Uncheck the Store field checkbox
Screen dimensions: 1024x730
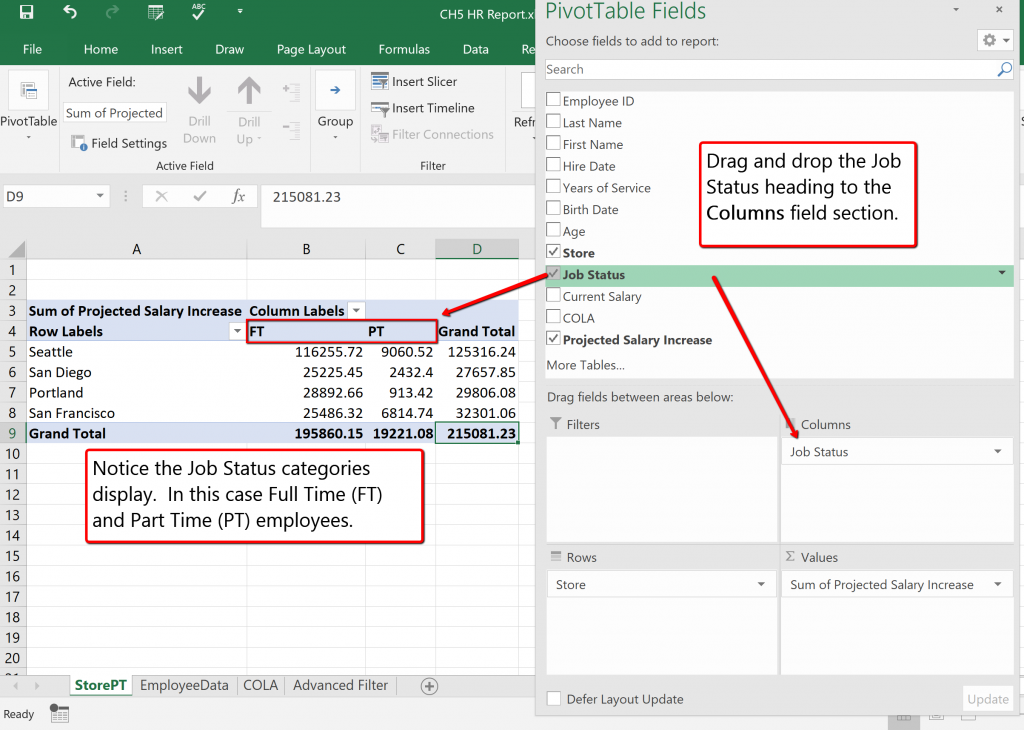(553, 253)
